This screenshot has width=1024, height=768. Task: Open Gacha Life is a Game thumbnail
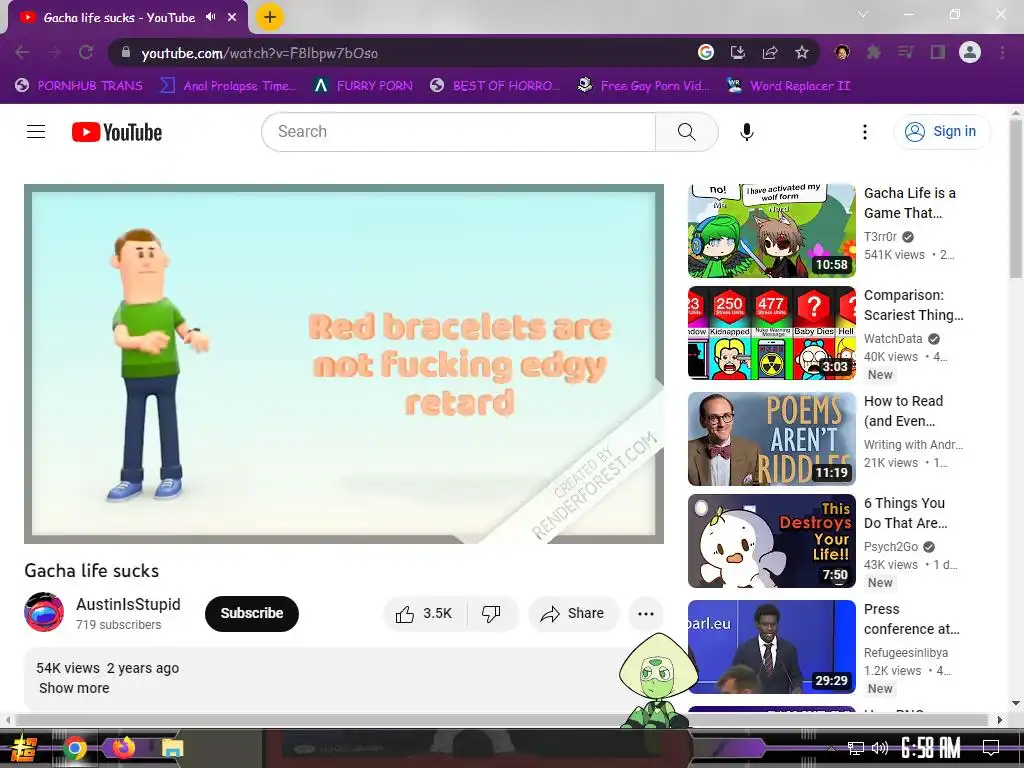tap(771, 231)
